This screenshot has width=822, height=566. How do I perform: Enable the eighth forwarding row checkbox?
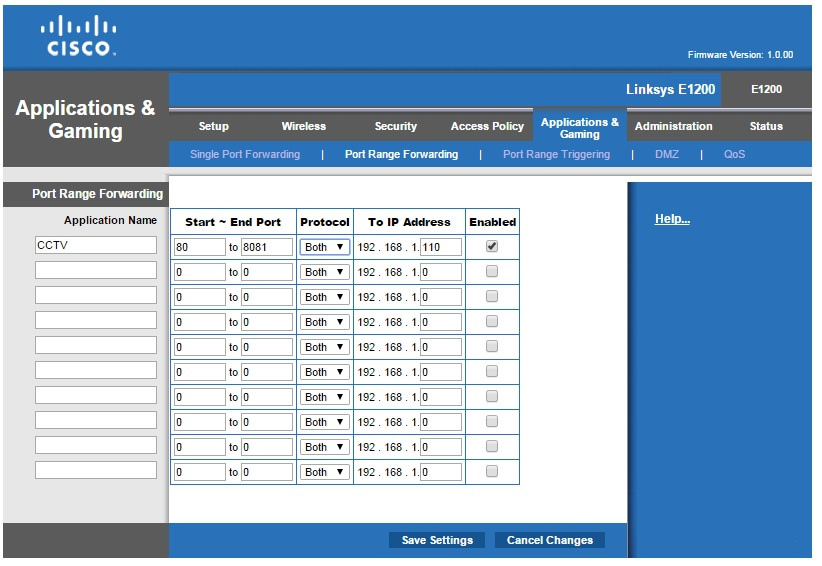[x=492, y=421]
